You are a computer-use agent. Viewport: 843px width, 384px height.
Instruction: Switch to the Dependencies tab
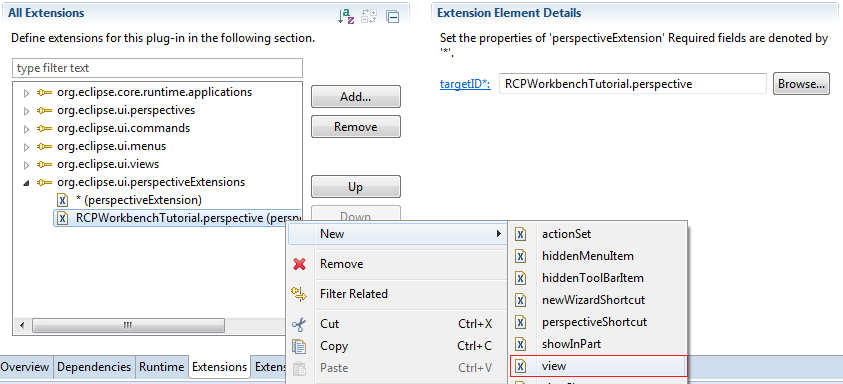[94, 367]
